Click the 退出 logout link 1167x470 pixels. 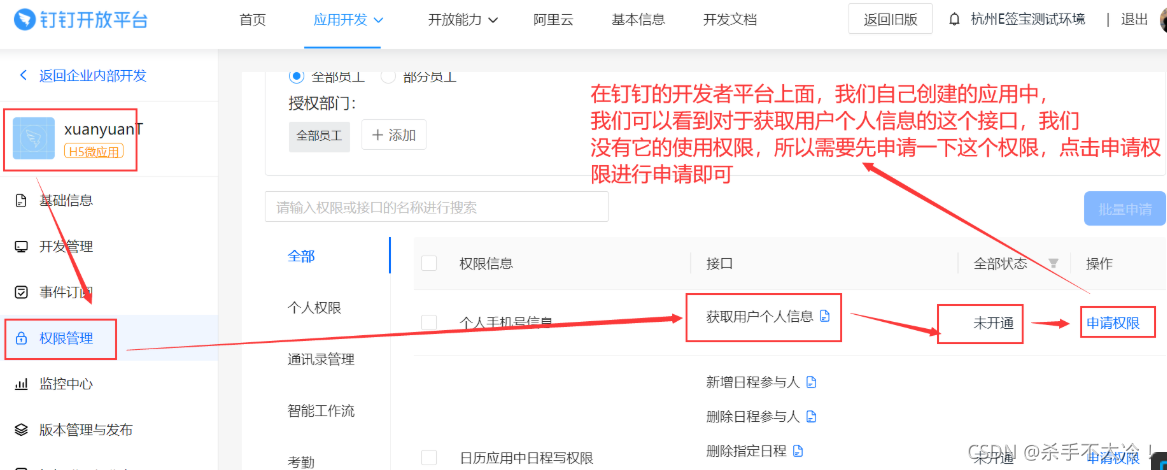click(1135, 20)
